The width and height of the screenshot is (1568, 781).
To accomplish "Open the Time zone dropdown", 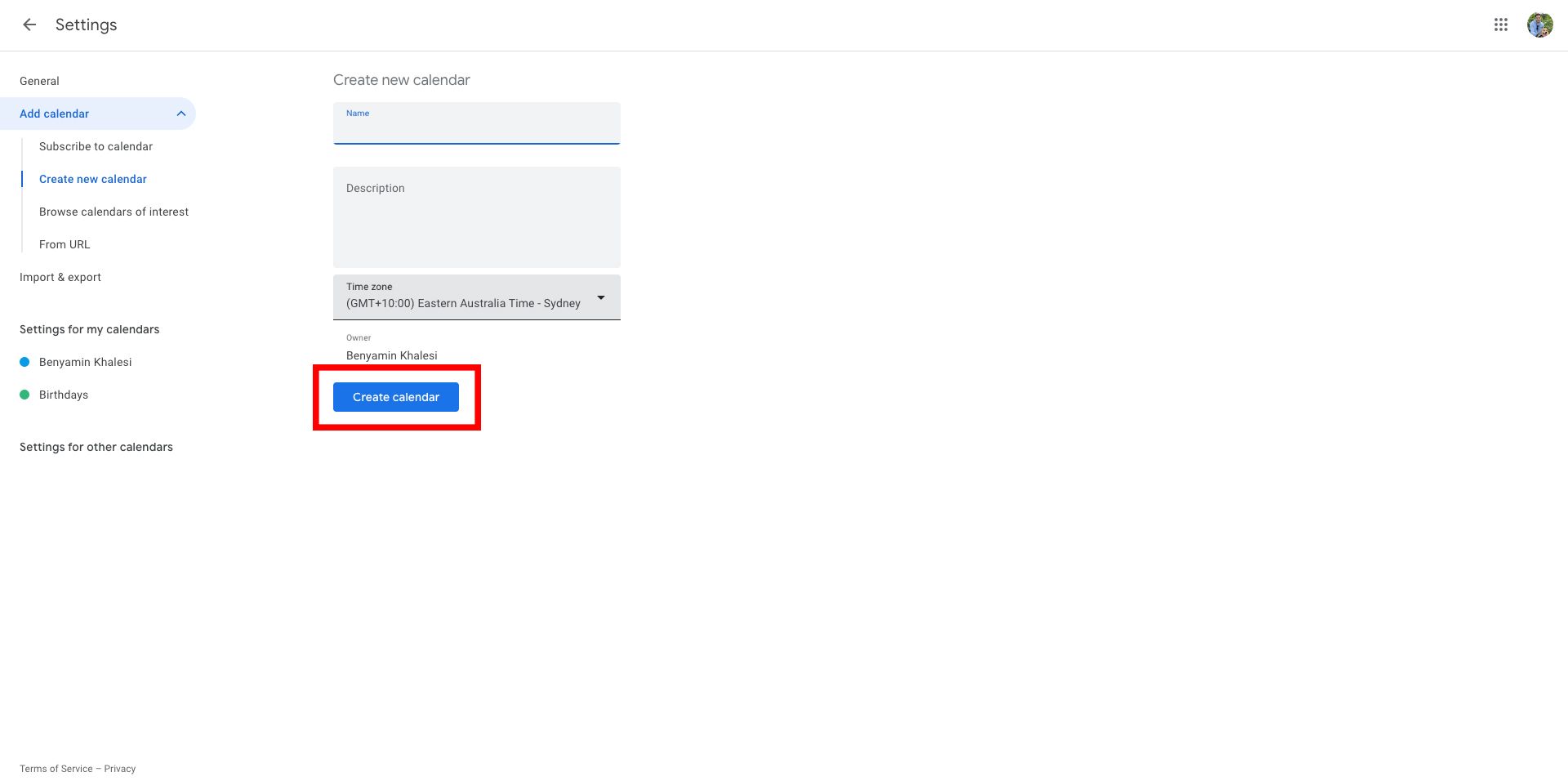I will [477, 297].
